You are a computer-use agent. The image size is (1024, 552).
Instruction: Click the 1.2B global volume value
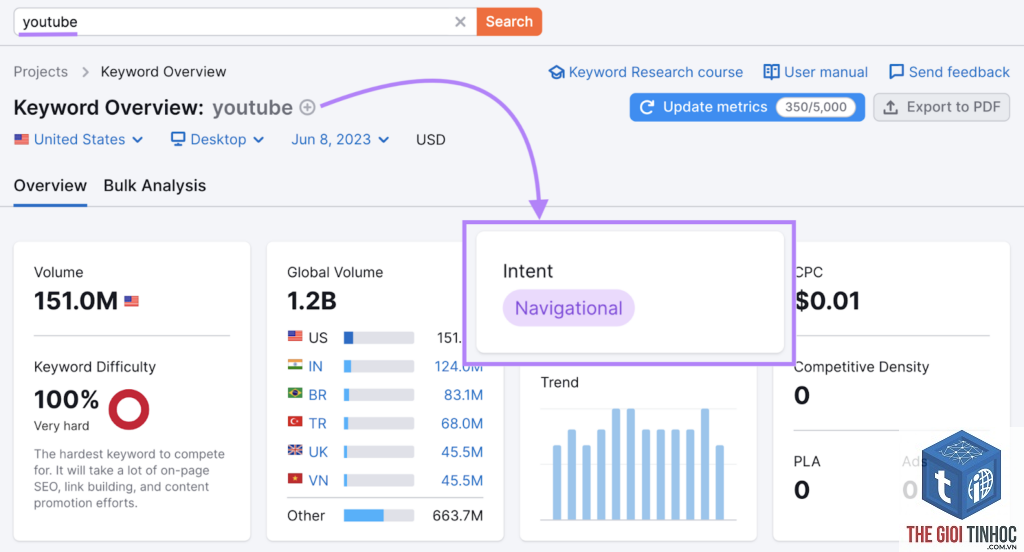coord(312,301)
